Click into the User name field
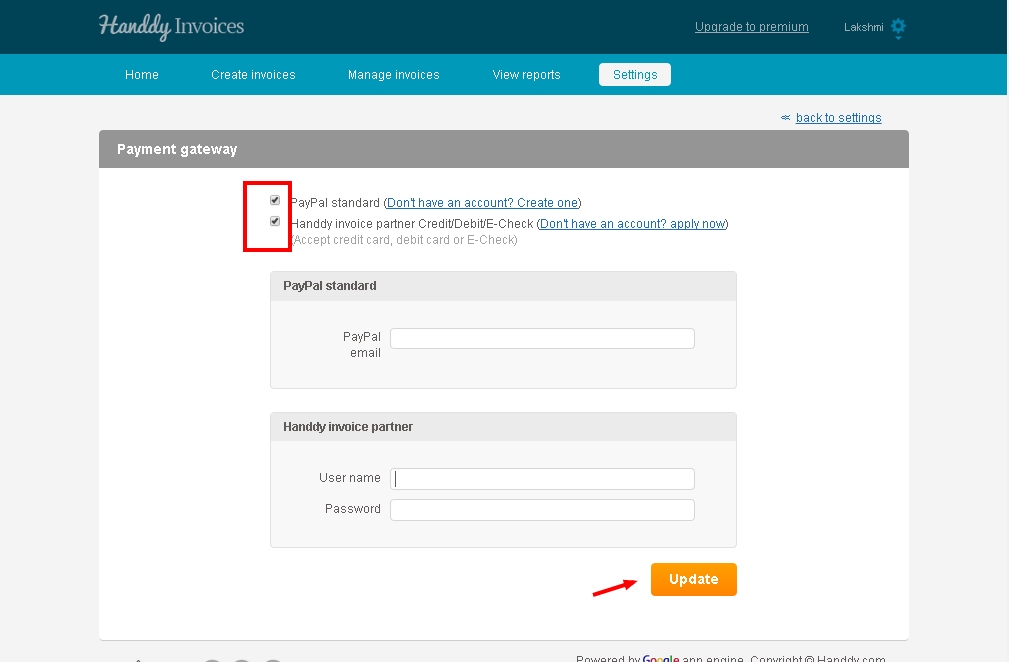The width and height of the screenshot is (1009, 662). [542, 479]
